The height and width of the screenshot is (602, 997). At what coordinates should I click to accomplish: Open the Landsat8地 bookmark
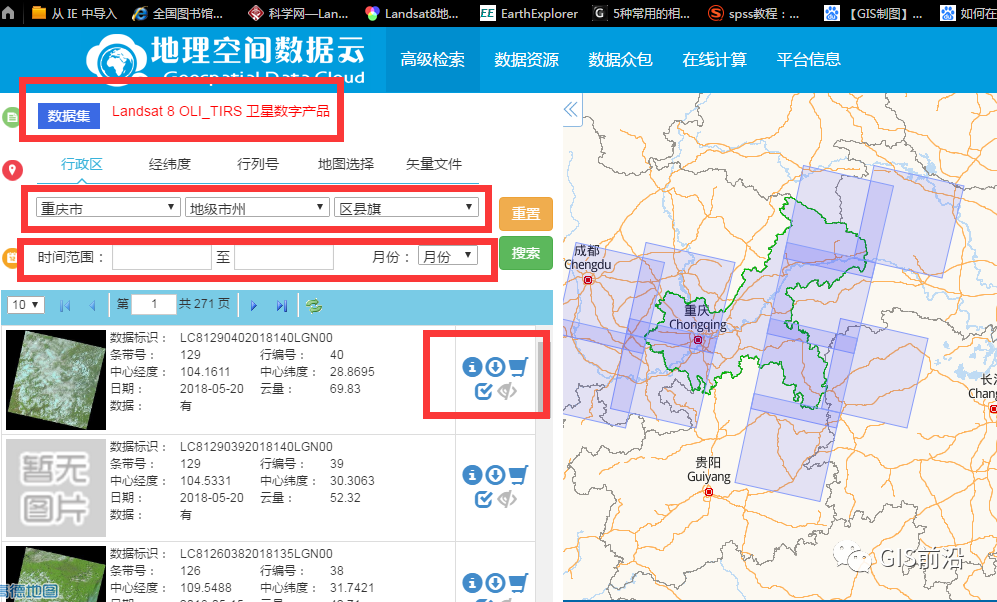[412, 13]
